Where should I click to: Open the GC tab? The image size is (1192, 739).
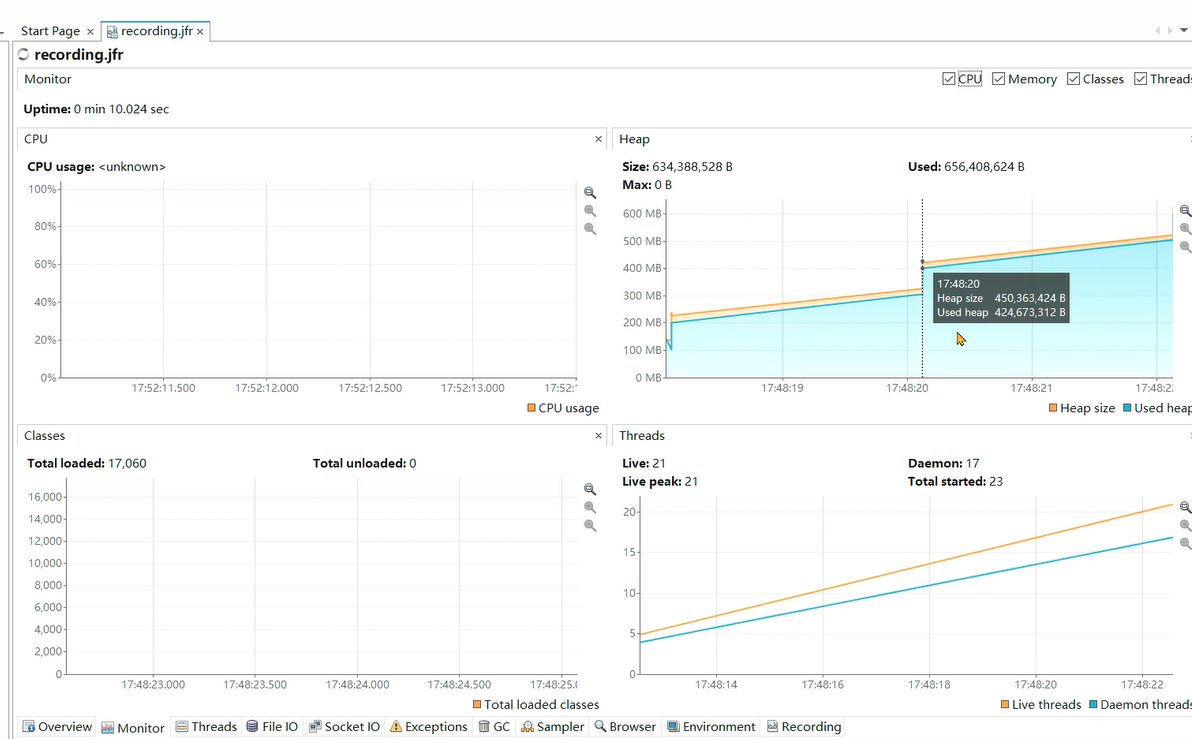[494, 727]
